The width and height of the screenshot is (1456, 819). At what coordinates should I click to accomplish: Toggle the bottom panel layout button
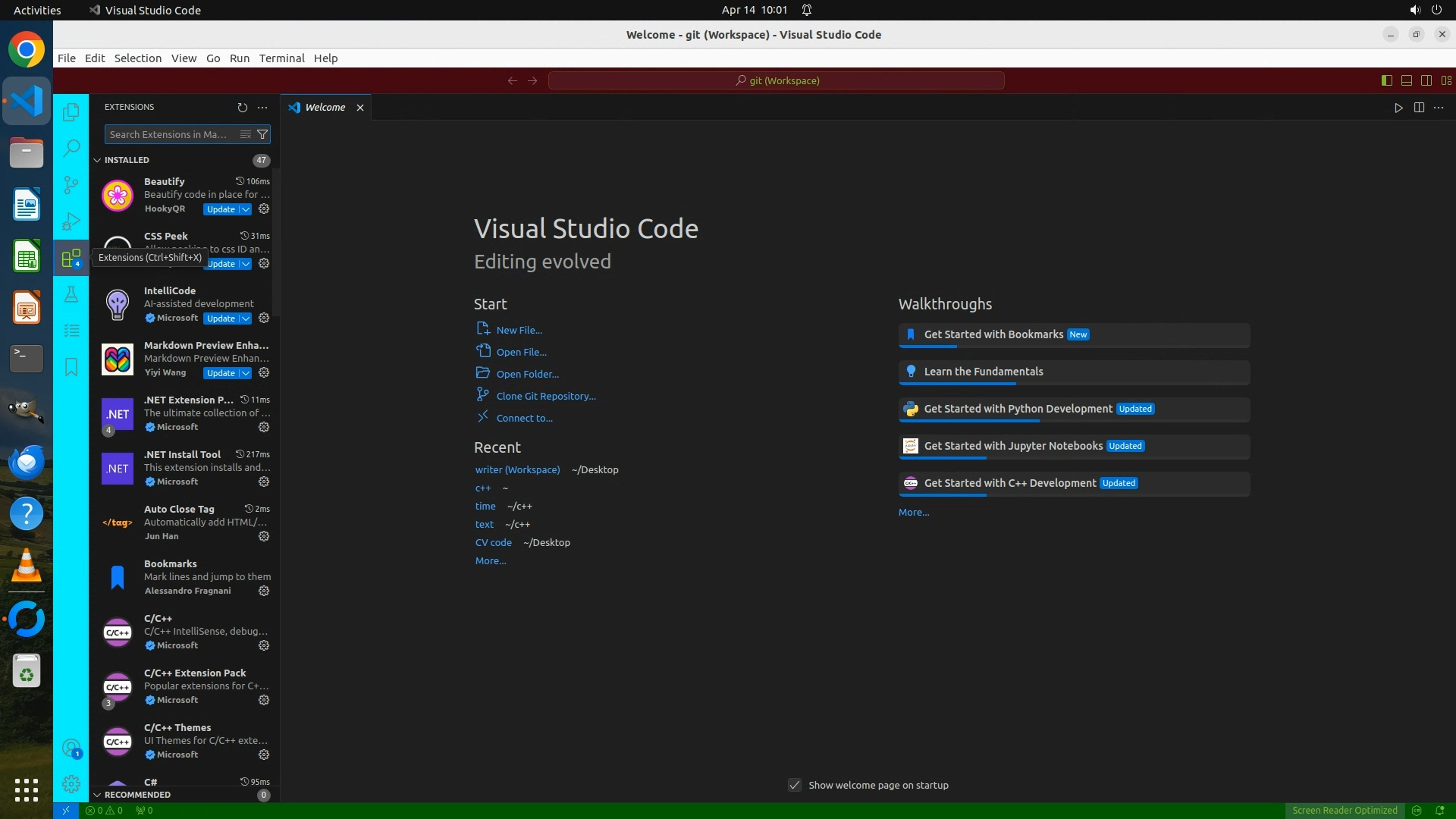point(1406,80)
